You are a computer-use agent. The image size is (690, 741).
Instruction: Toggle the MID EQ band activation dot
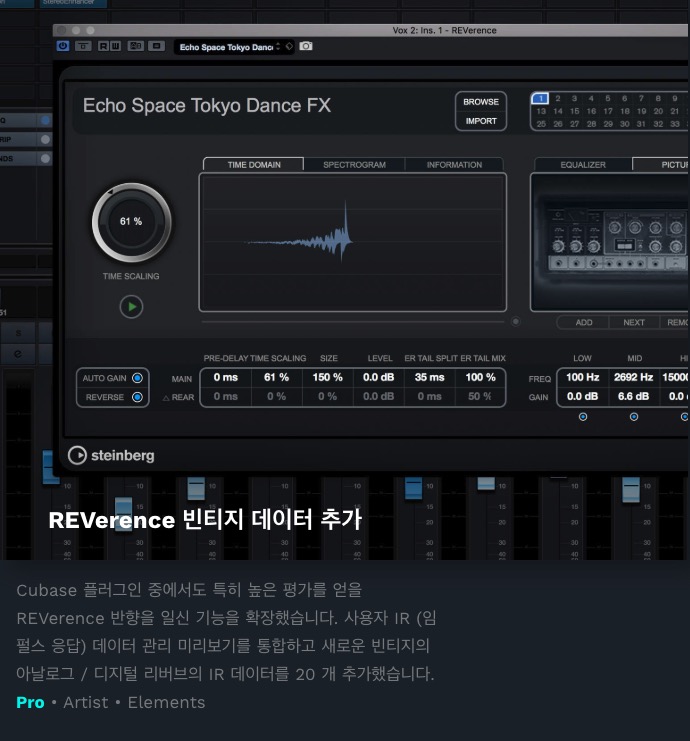tap(634, 417)
